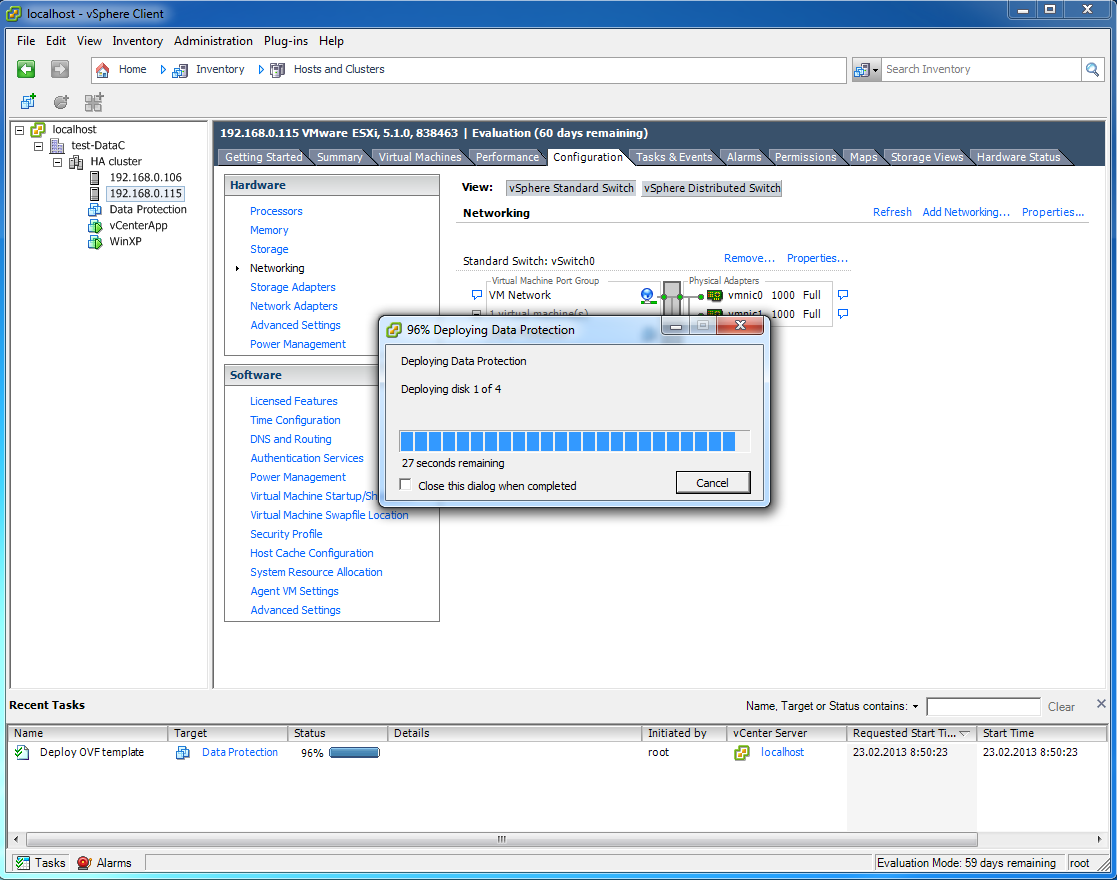Screen dimensions: 1117x880
Task: Click the Inventory breadcrumb arrow
Action: tap(261, 69)
